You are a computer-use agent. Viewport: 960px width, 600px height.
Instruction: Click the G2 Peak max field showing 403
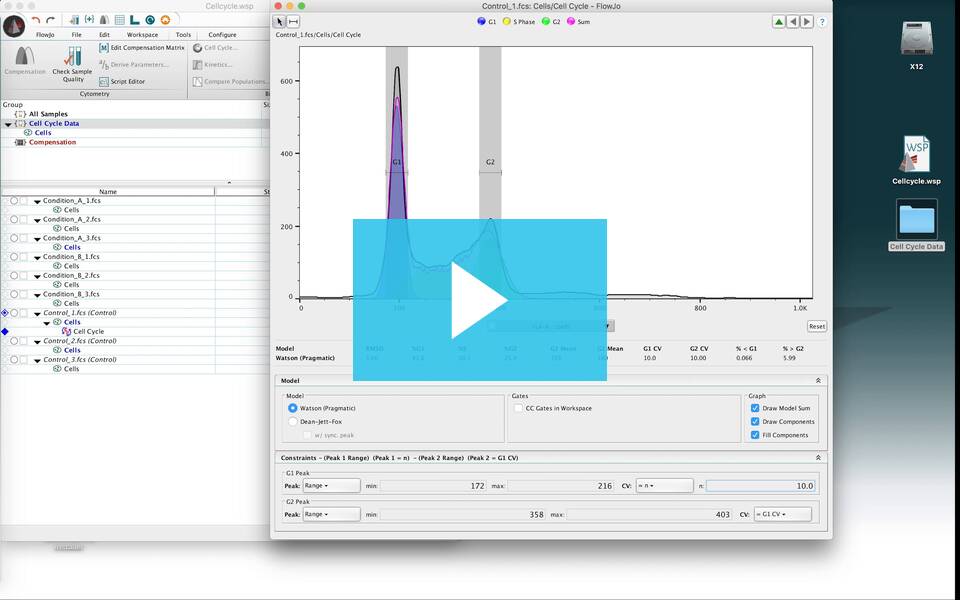(x=650, y=514)
